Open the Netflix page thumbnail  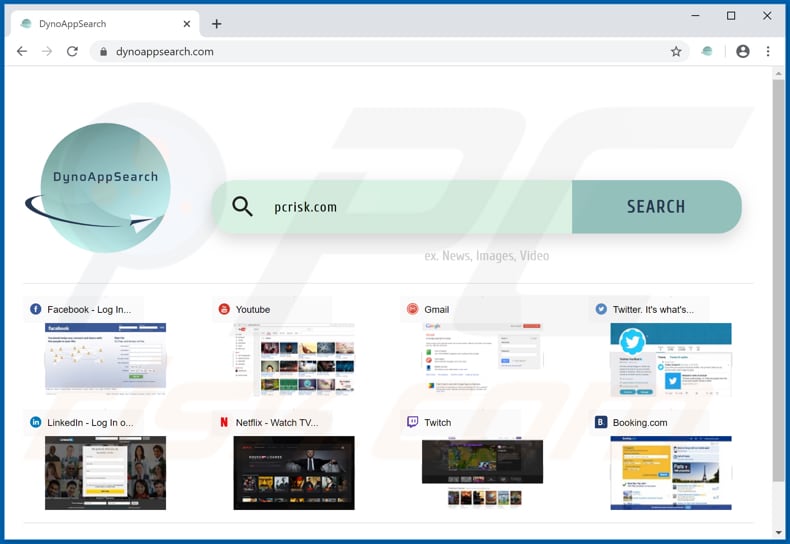(x=294, y=473)
